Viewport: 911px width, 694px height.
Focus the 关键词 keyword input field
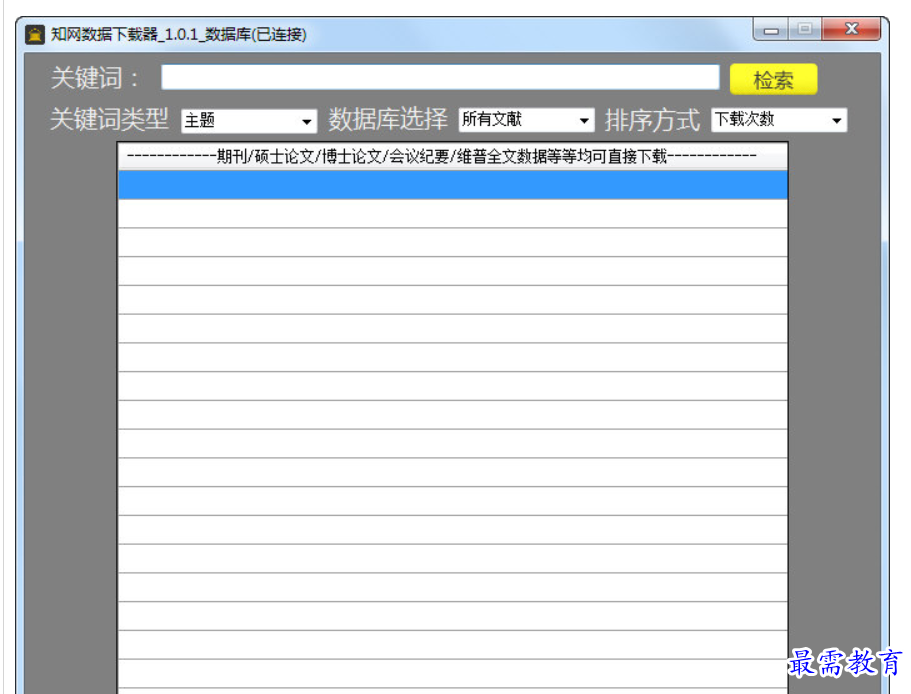(x=440, y=77)
